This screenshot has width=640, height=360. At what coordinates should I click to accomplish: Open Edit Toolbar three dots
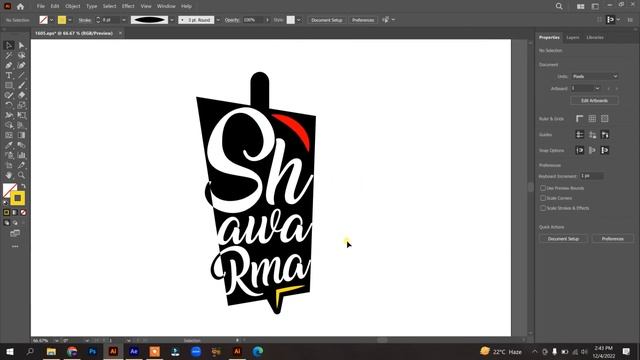coord(15,247)
